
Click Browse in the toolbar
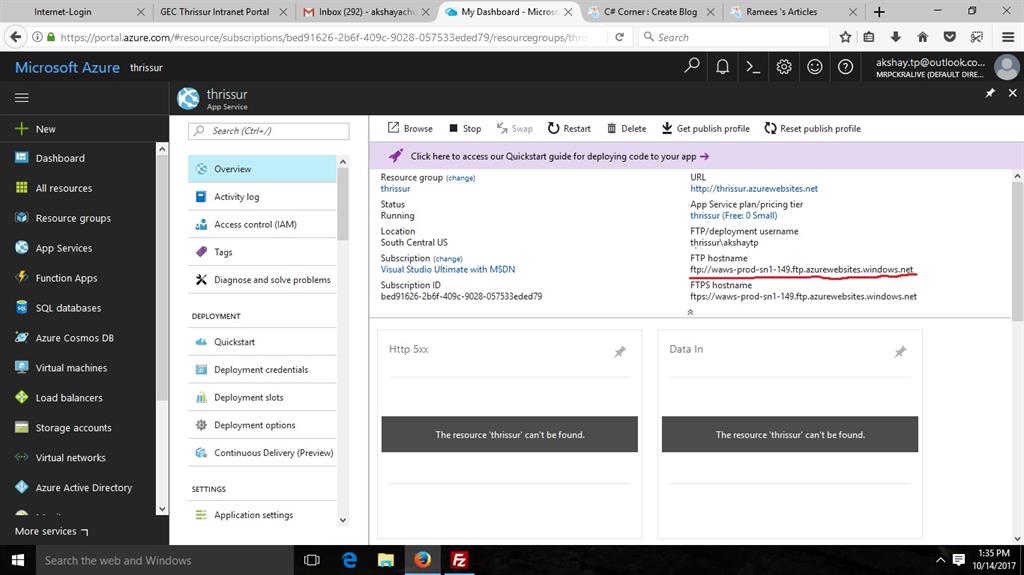(x=410, y=128)
